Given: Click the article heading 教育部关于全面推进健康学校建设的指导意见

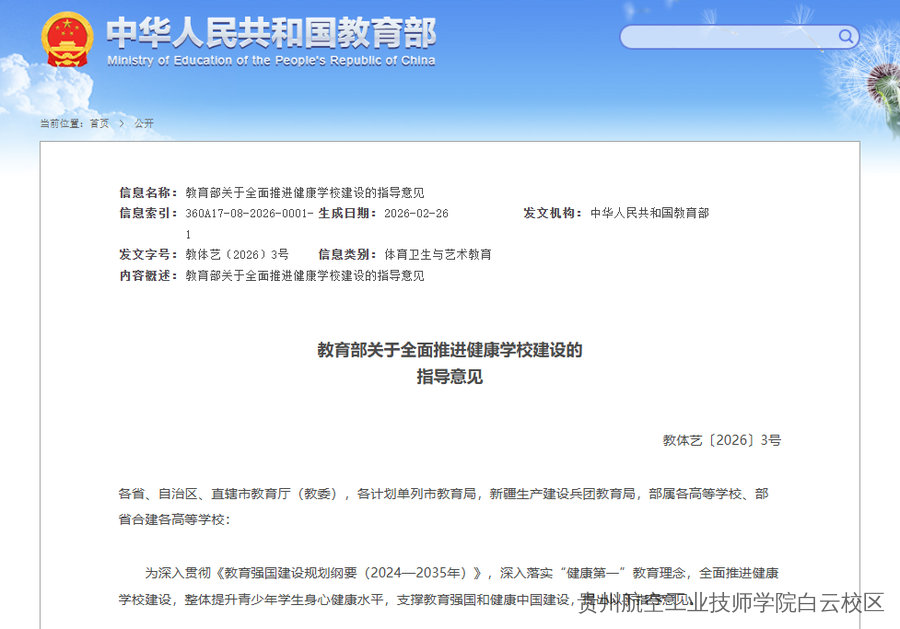Looking at the screenshot, I should pos(449,351).
